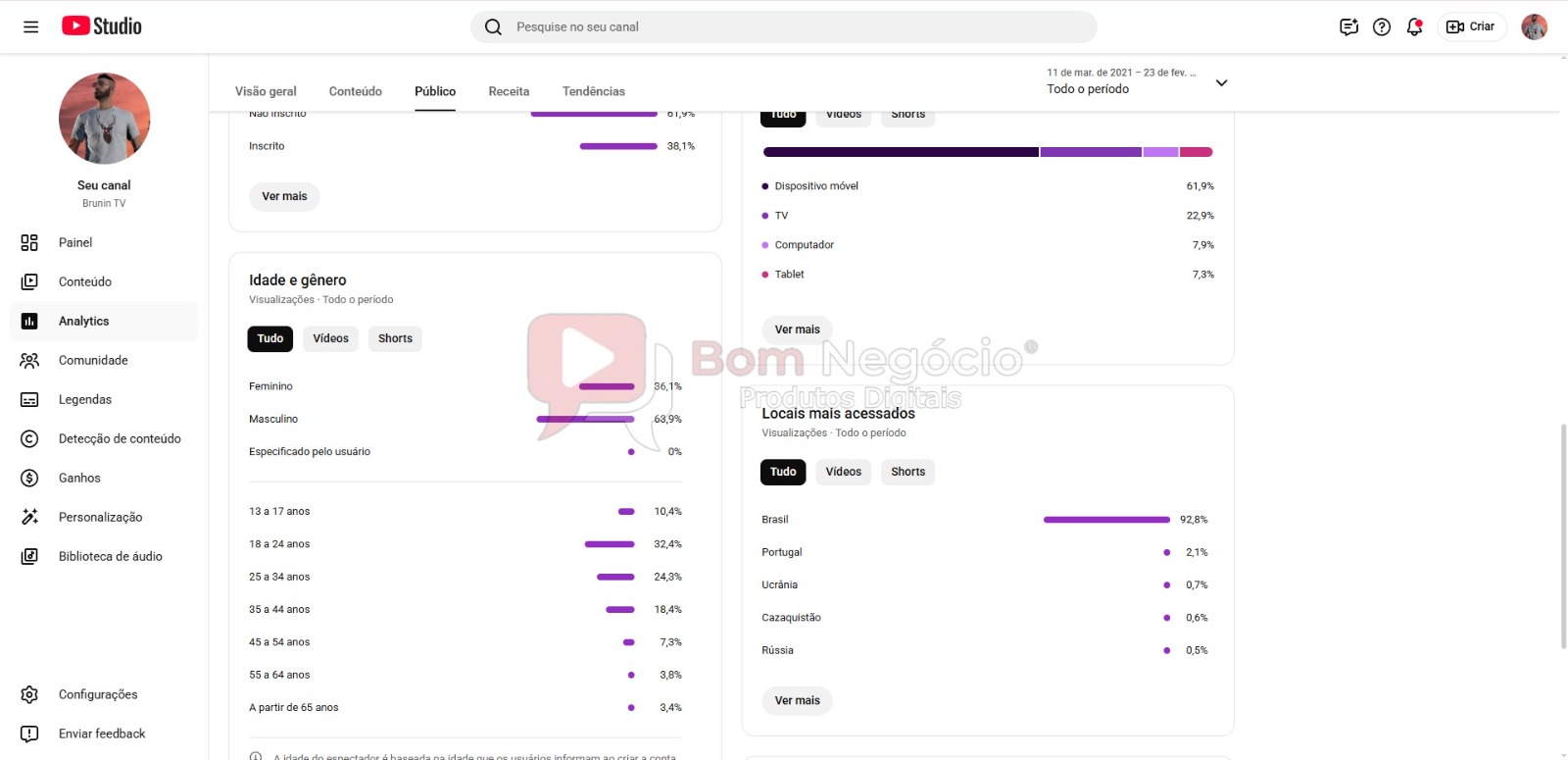Screen dimensions: 1568x760
Task: Go to Biblioteca de áudio
Action: coord(110,556)
